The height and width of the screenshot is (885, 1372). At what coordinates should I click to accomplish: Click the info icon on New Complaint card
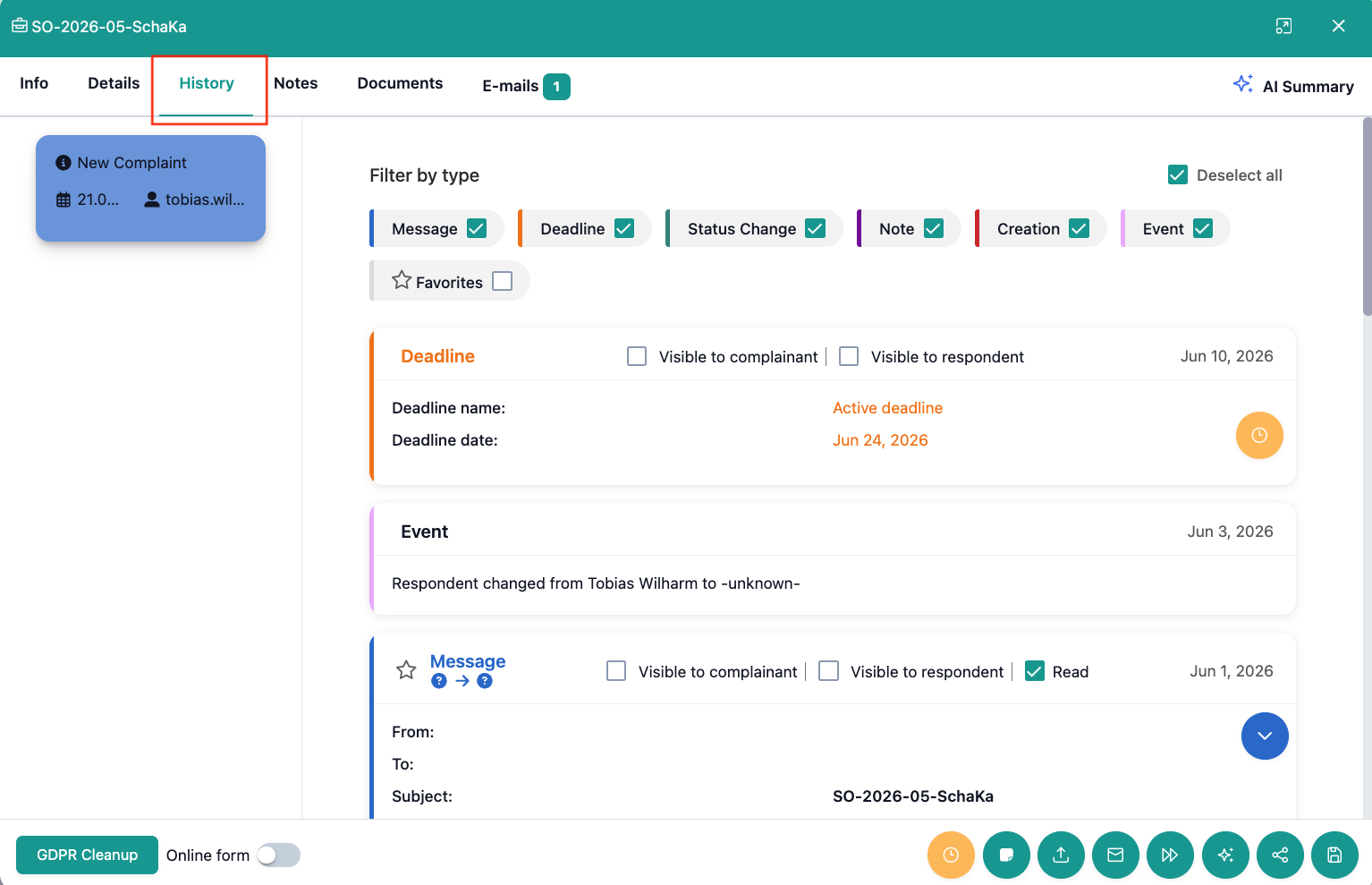63,163
